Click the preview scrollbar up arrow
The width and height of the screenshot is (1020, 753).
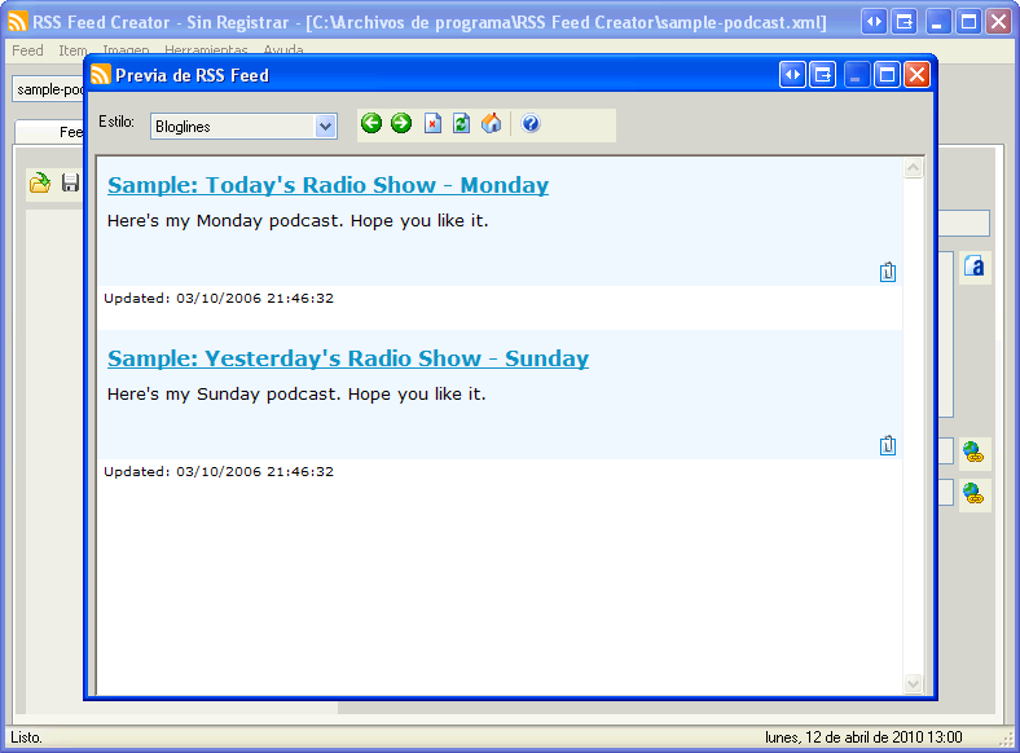point(913,168)
